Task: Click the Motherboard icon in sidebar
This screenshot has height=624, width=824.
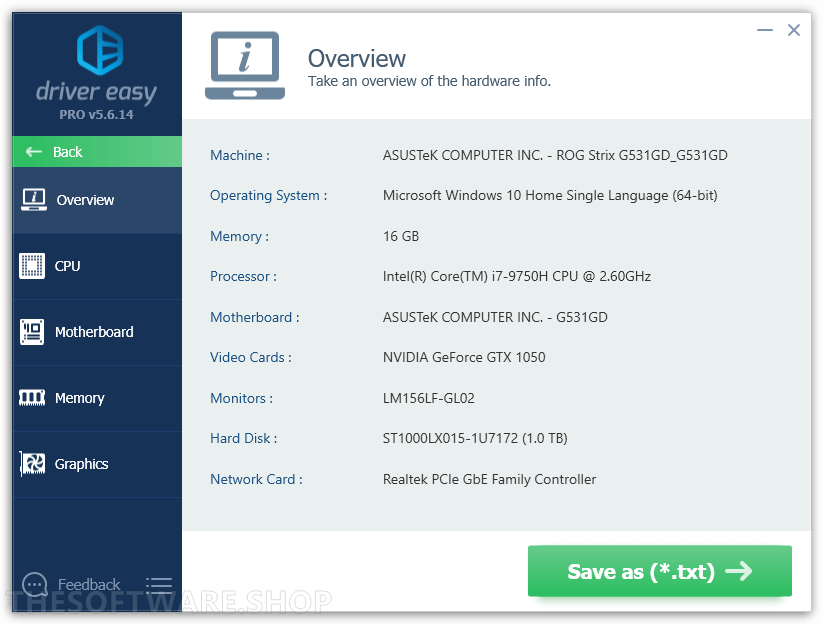Action: coord(32,332)
